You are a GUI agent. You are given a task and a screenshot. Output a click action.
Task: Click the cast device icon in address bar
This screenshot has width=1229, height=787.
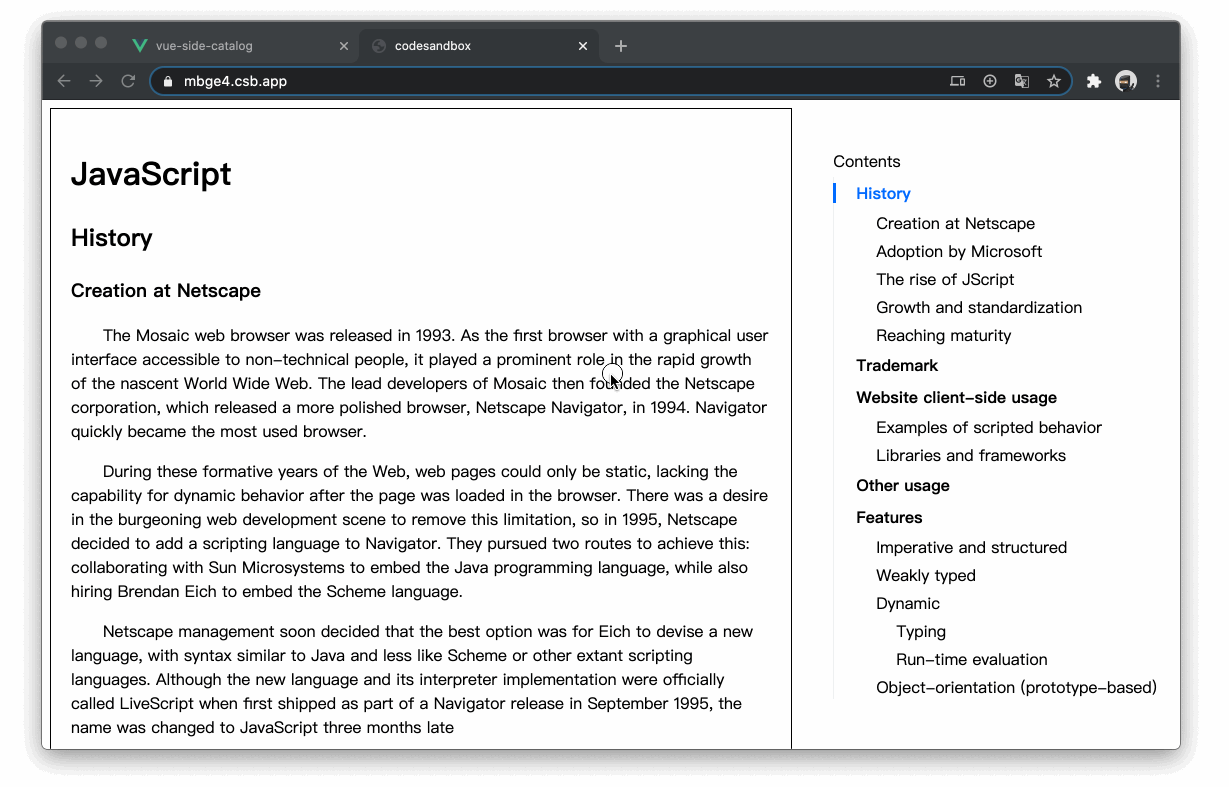[x=958, y=81]
